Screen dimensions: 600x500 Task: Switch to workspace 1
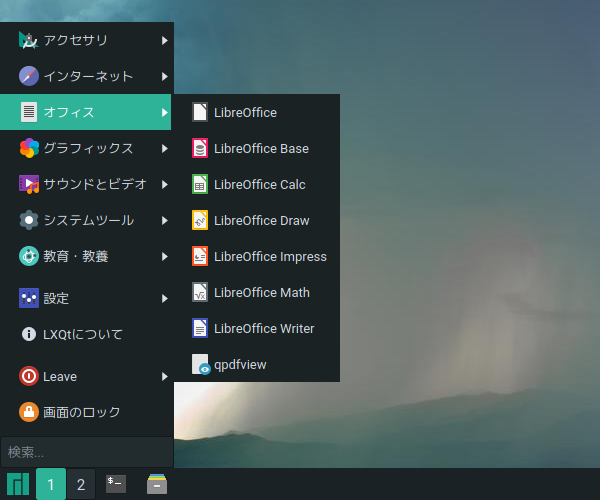coord(51,484)
